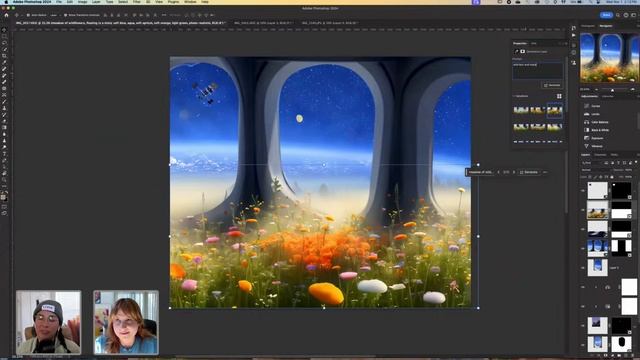Select the Lasso tool

click(4, 43)
